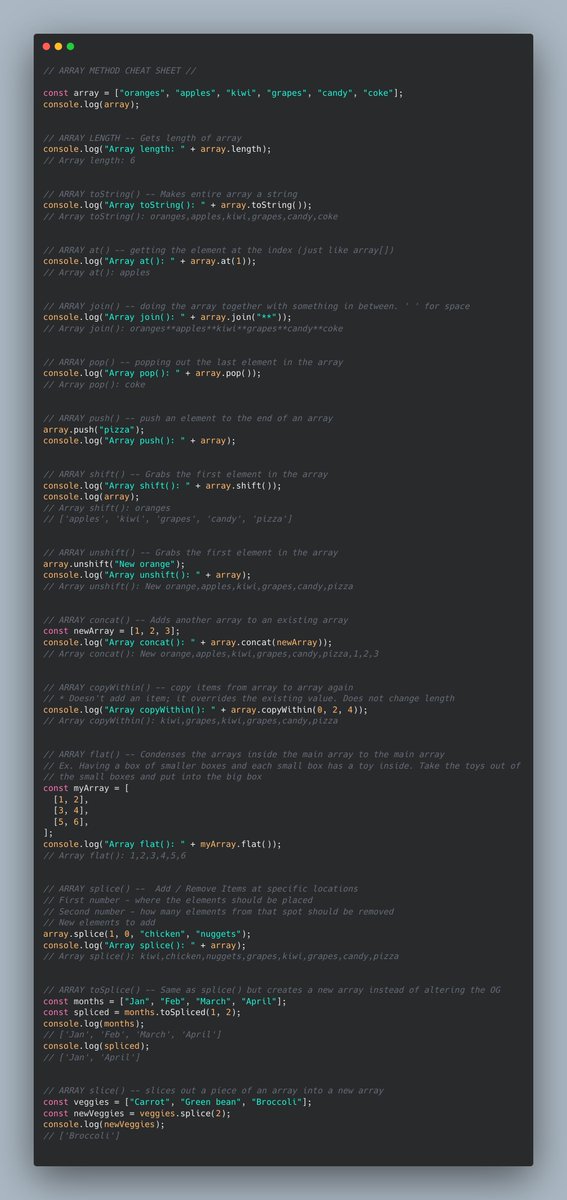567x1200 pixels.
Task: Select the 'Array concat(): New orange,apples' output comment
Action: (211, 653)
